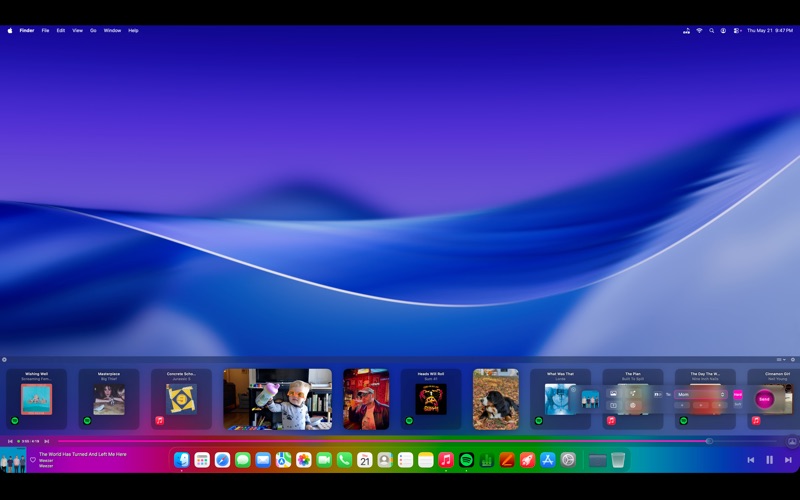Click the progress bar's skip-back control
Image resolution: width=800 pixels, height=500 pixels.
(x=10, y=441)
